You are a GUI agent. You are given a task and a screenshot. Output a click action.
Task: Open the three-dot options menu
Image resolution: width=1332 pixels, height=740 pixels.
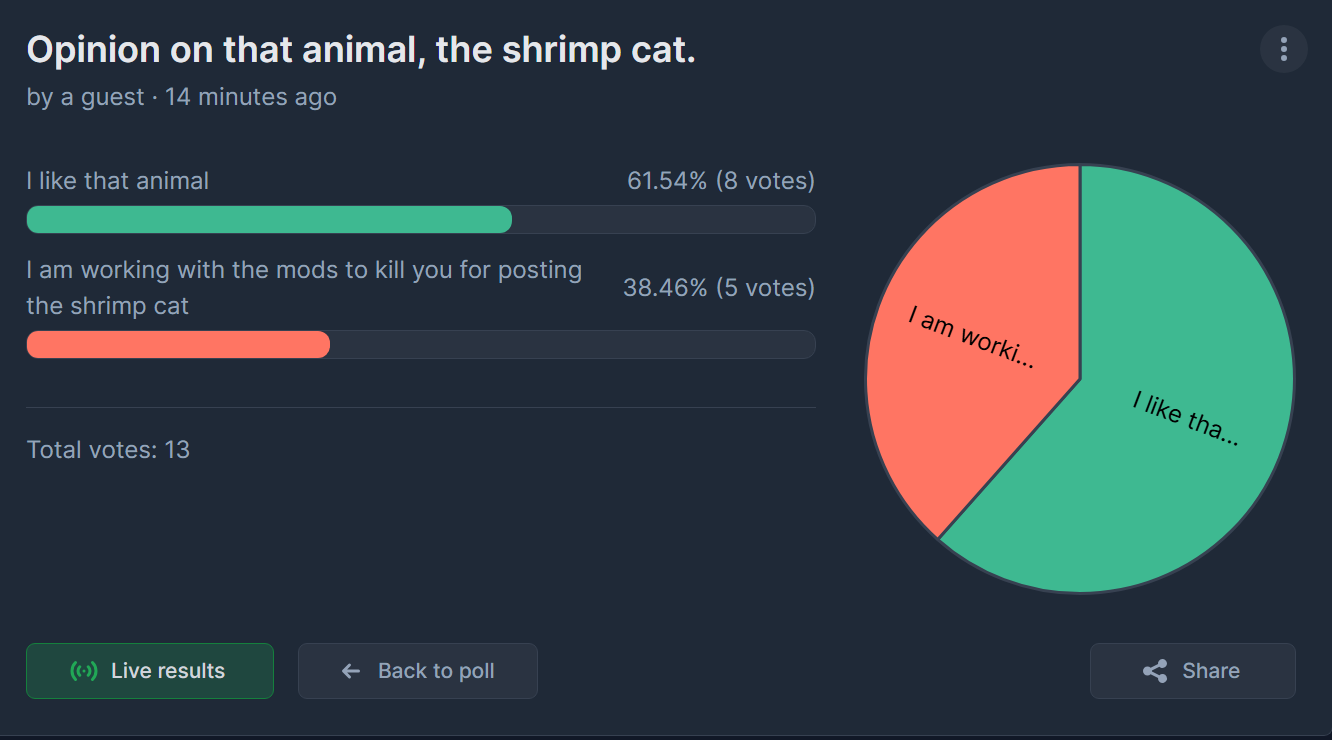pyautogui.click(x=1284, y=49)
